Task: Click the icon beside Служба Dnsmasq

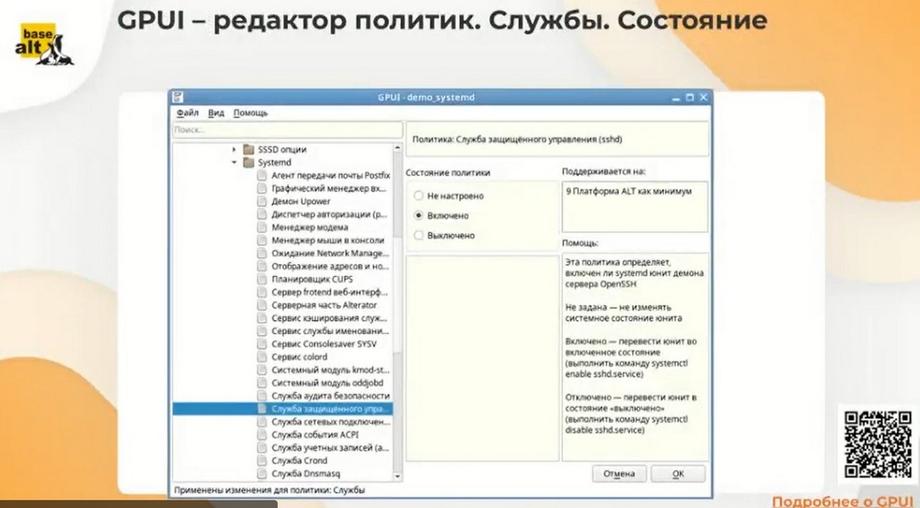Action: (262, 473)
